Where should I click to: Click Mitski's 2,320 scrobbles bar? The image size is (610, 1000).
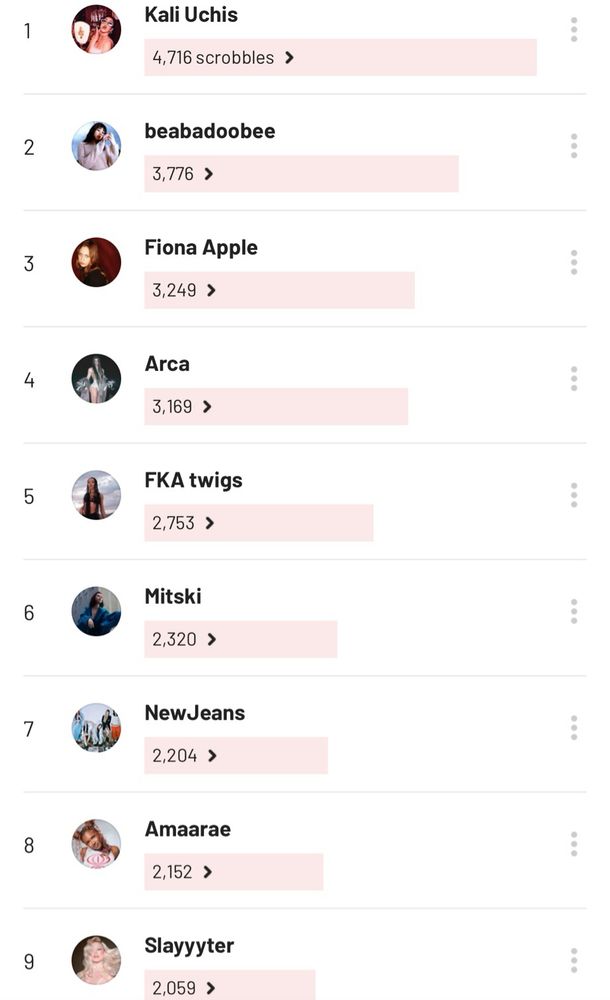pos(241,639)
